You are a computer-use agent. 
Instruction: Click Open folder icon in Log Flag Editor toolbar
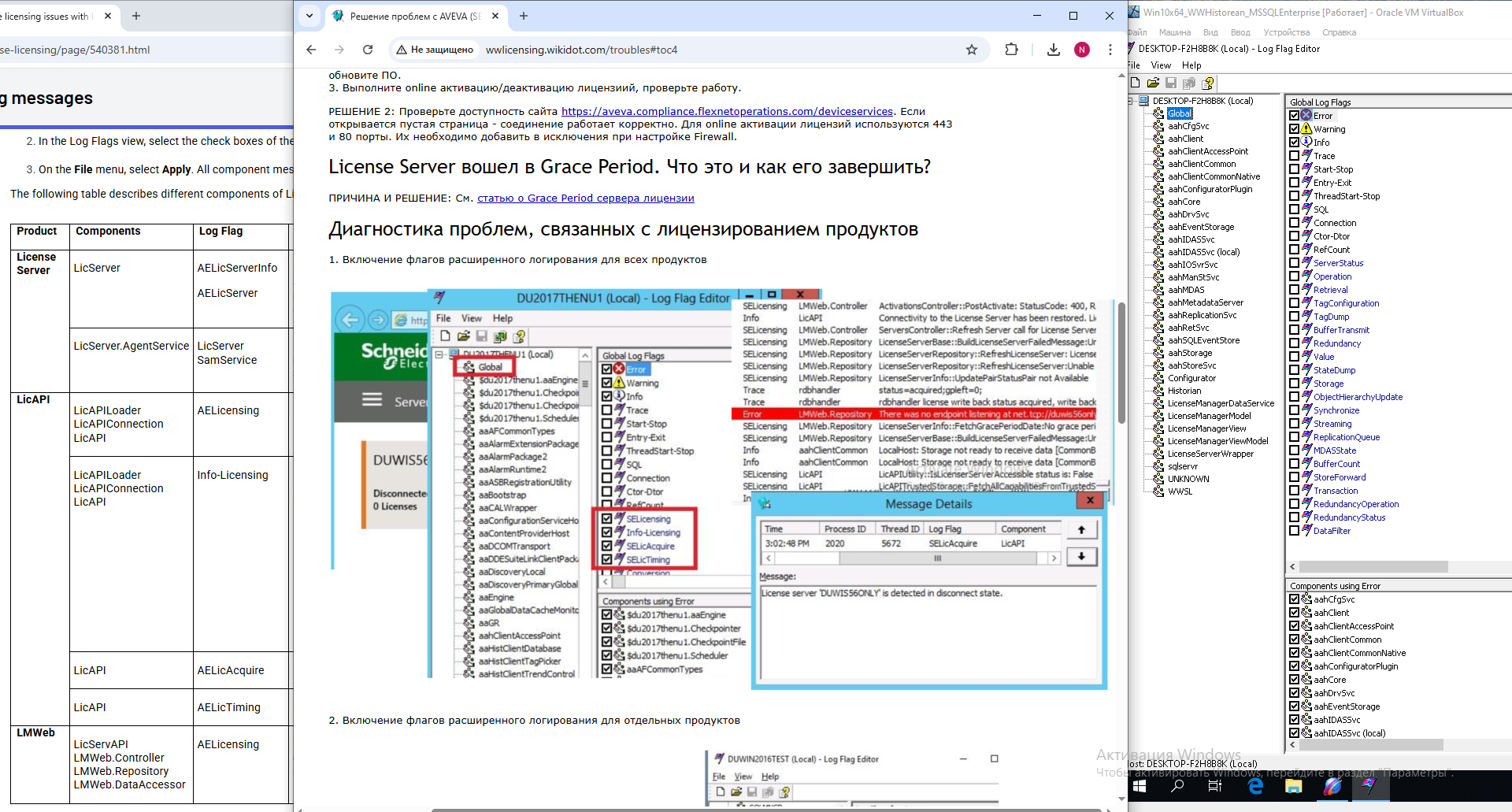click(1153, 83)
